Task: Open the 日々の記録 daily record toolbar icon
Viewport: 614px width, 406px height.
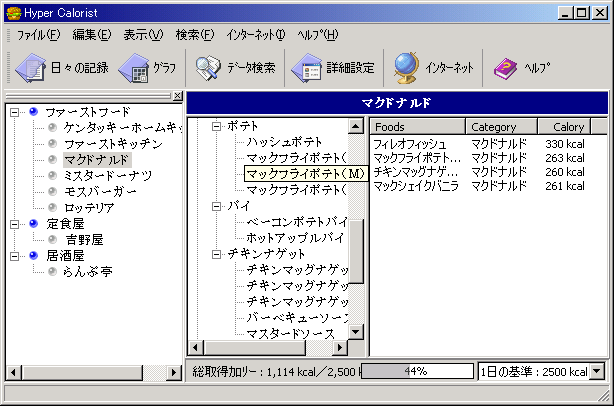Action: tap(31, 68)
